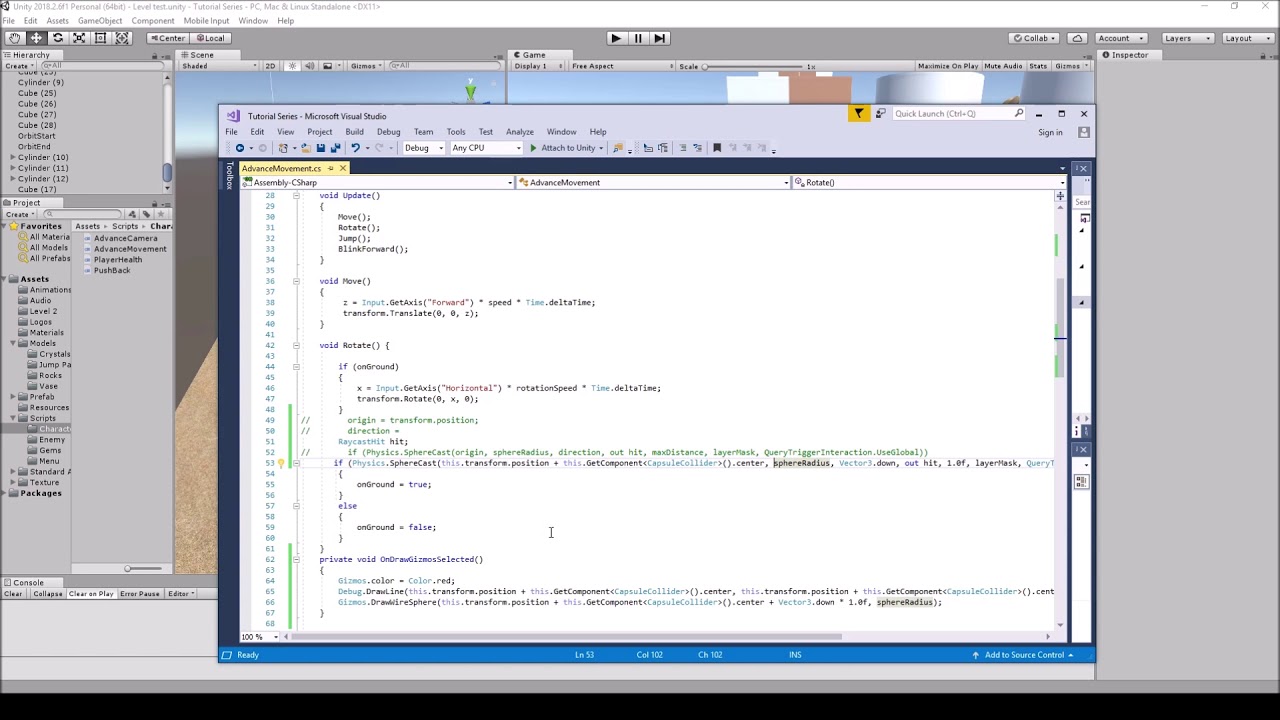1280x720 pixels.
Task: Click Navigate Backward icon in Visual Studio
Action: (x=240, y=148)
